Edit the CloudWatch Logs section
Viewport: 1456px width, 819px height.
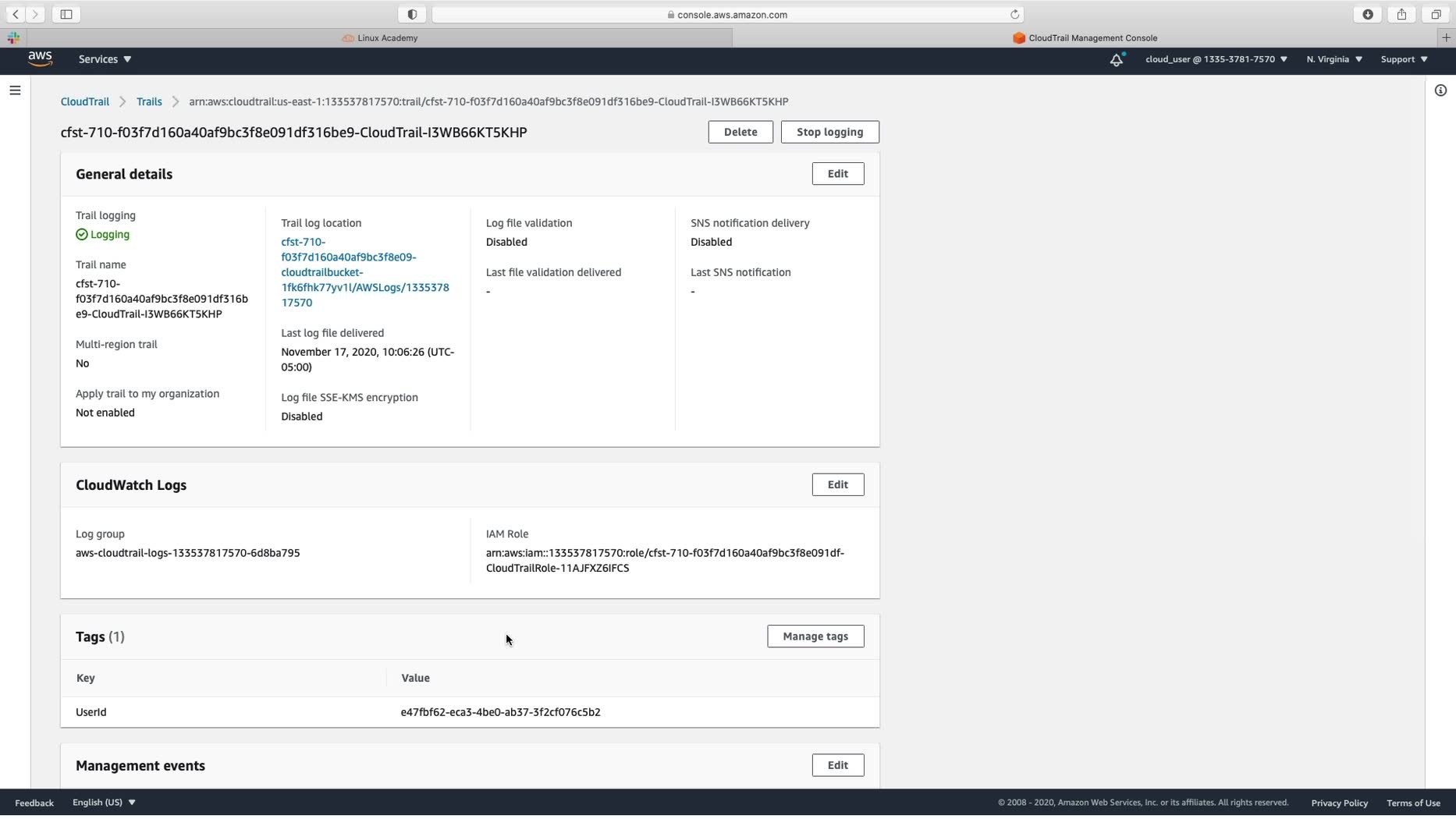click(838, 484)
